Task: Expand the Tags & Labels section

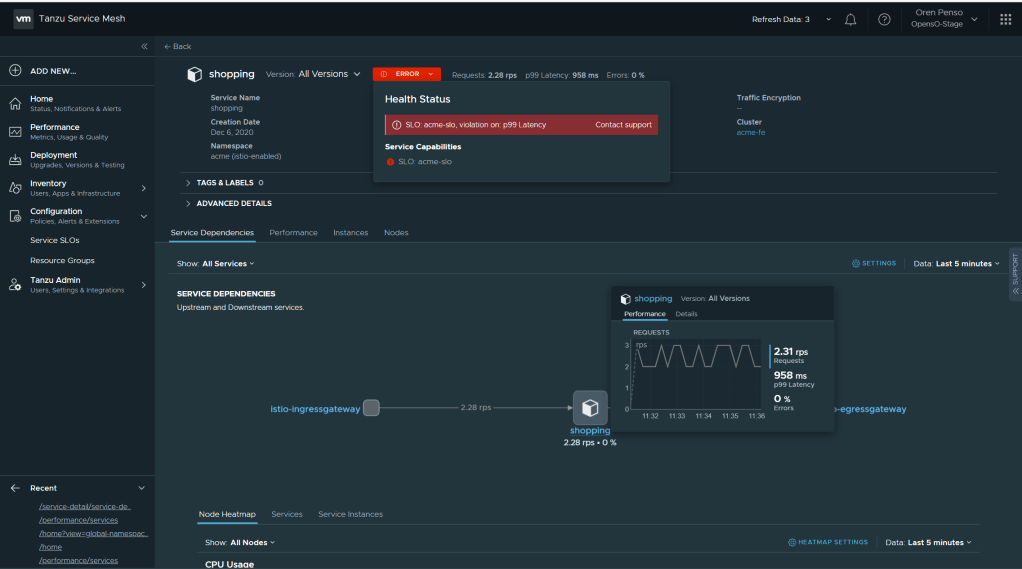Action: [188, 183]
